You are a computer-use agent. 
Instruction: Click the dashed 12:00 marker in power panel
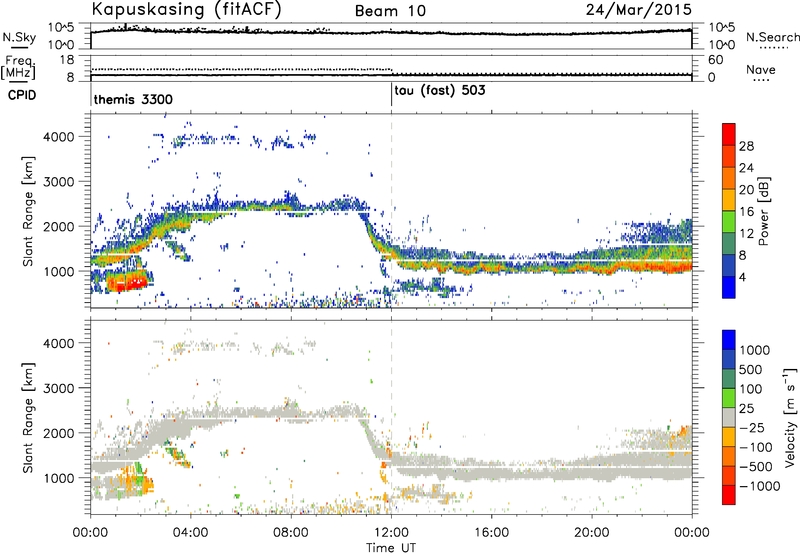(x=391, y=211)
